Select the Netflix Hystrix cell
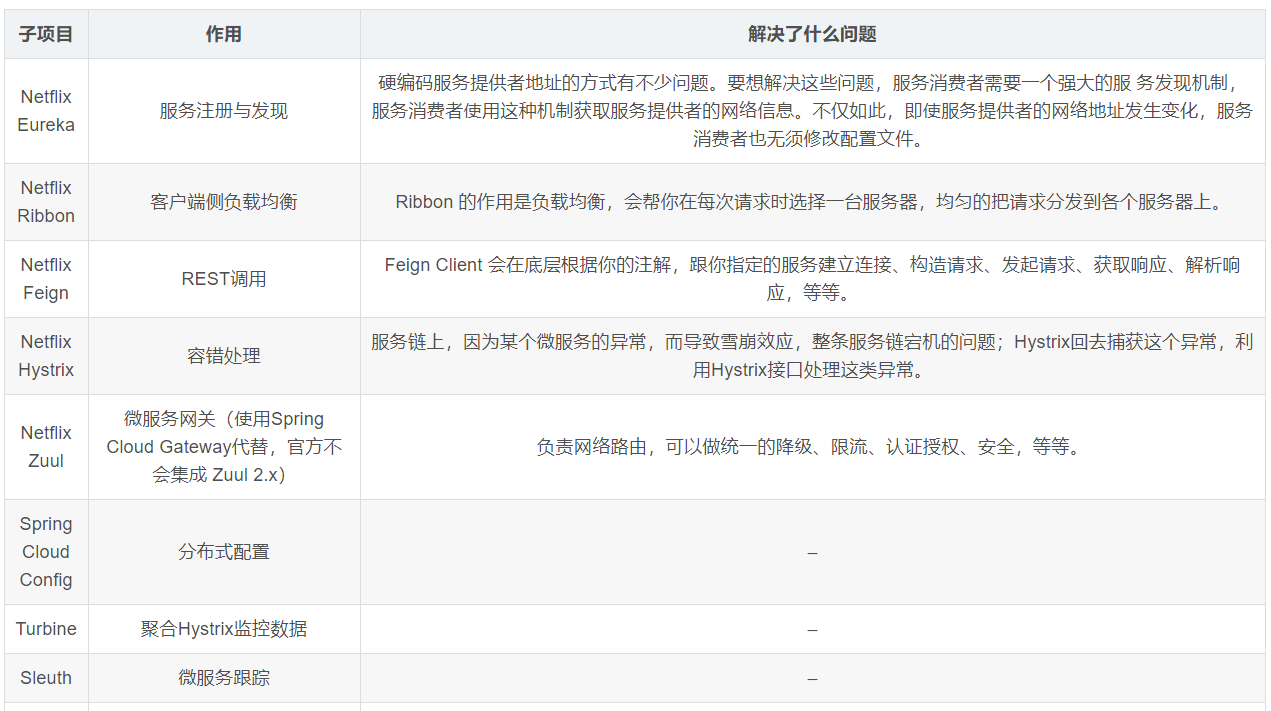Image resolution: width=1271 pixels, height=711 pixels. click(x=46, y=356)
